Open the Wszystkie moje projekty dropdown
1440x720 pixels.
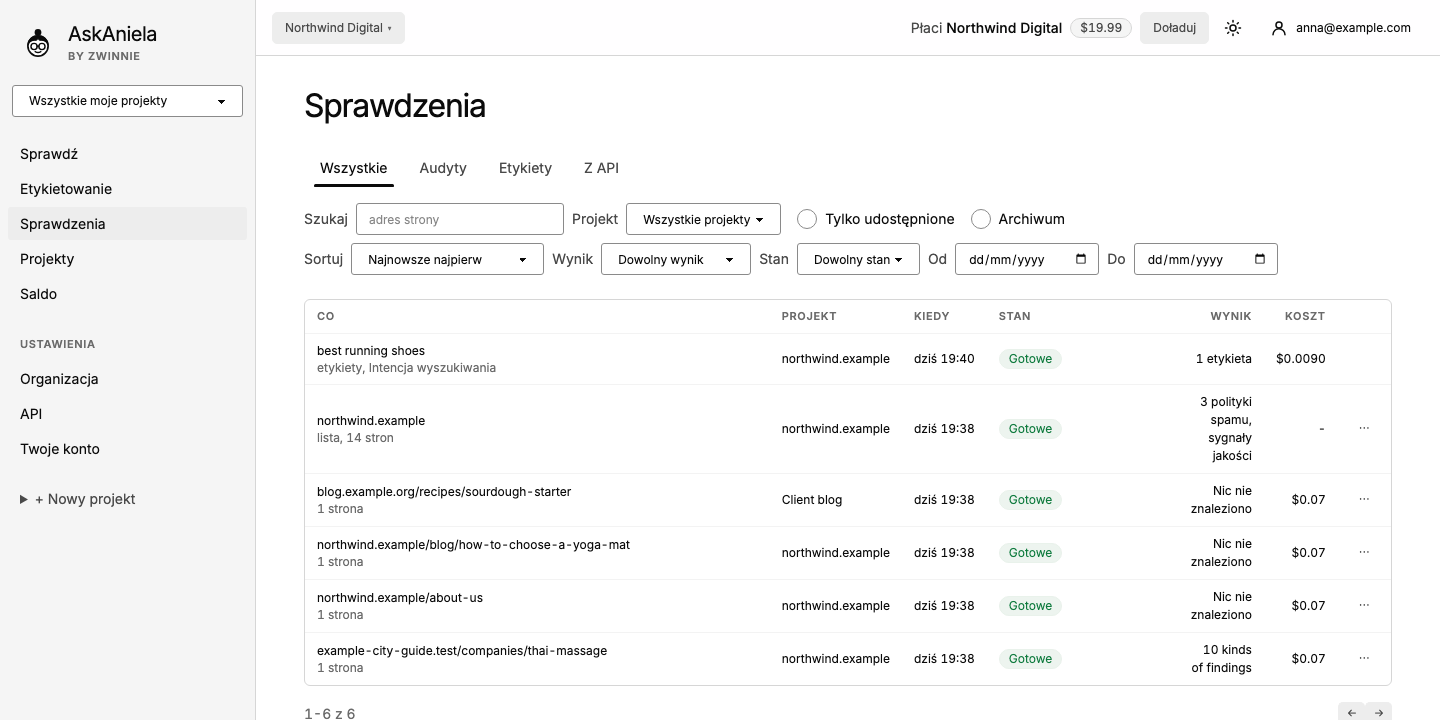click(x=127, y=101)
